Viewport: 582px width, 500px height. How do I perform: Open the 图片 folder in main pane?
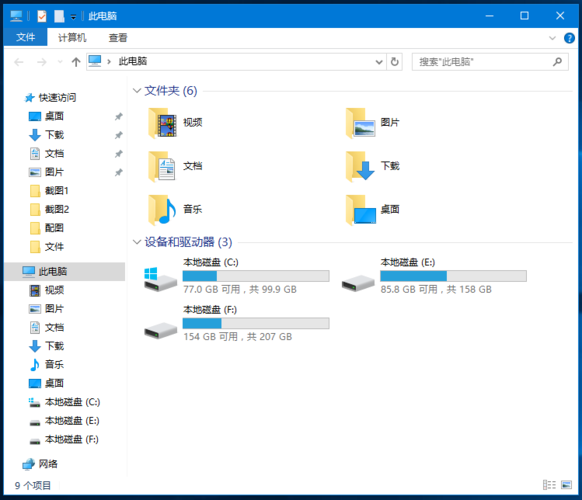point(373,123)
